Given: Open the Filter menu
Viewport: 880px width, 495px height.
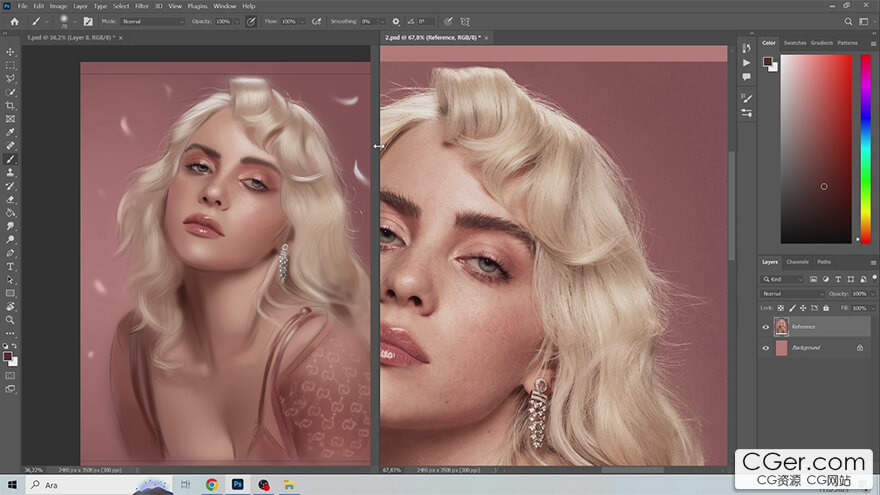Looking at the screenshot, I should coord(141,6).
